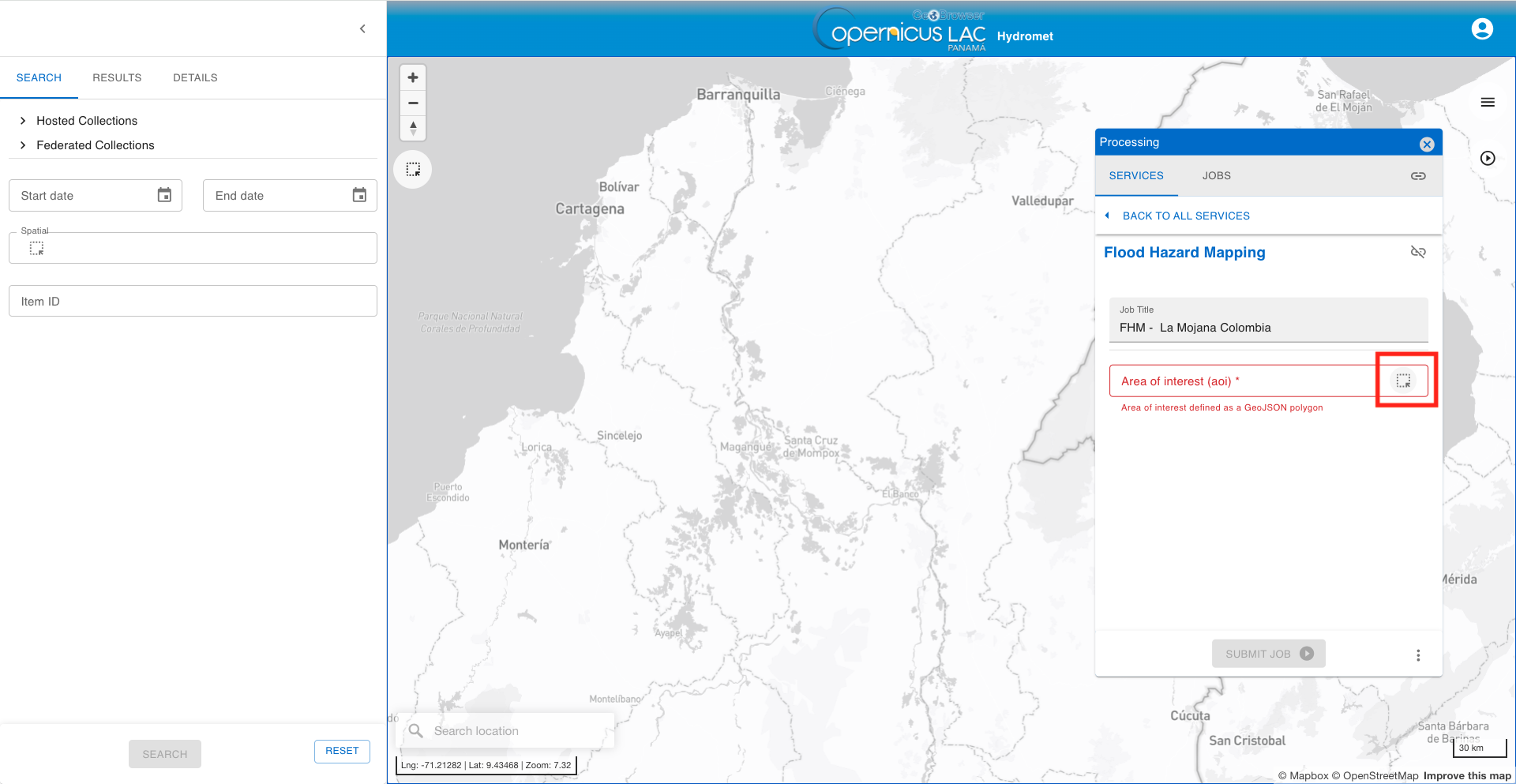
Task: Zoom in on the map
Action: click(413, 77)
